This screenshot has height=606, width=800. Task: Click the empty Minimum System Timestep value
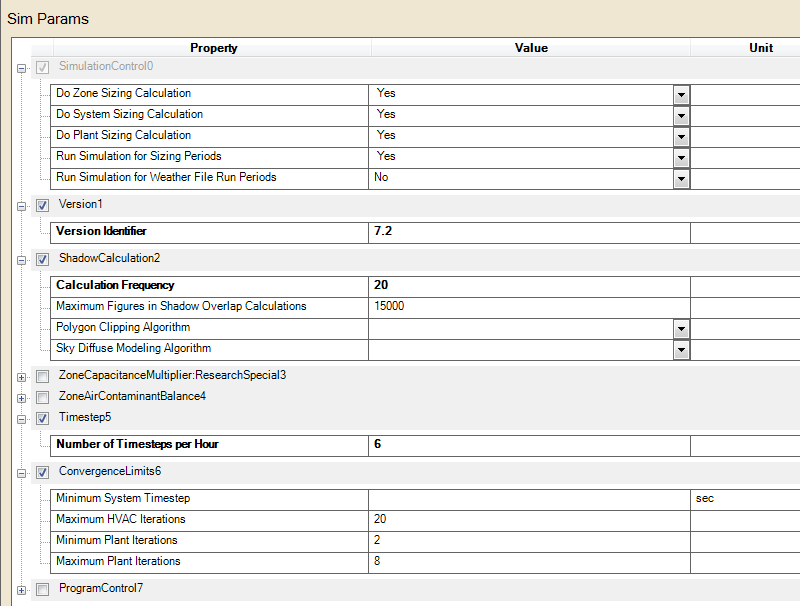pos(529,500)
